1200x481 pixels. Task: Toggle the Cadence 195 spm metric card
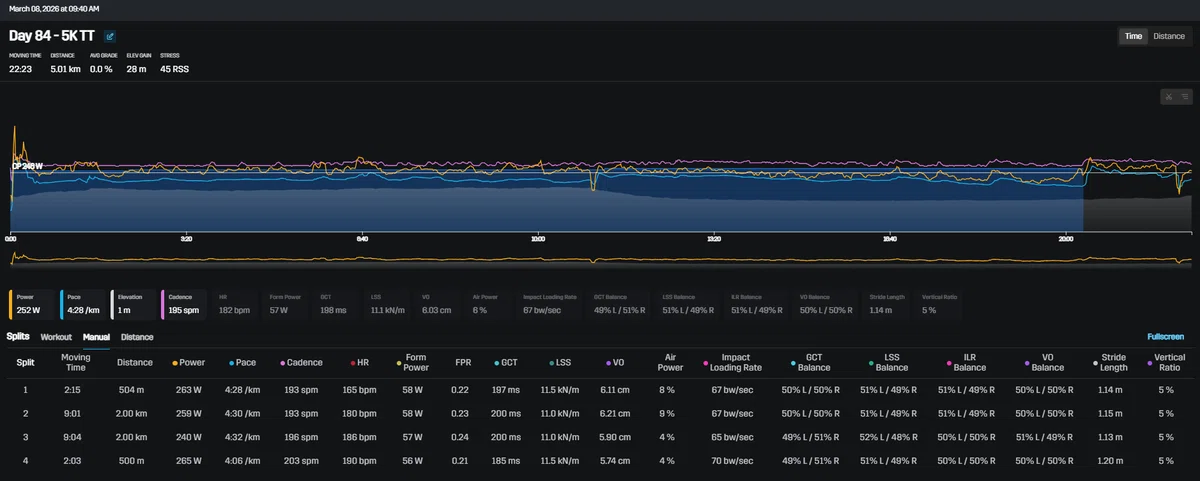182,304
